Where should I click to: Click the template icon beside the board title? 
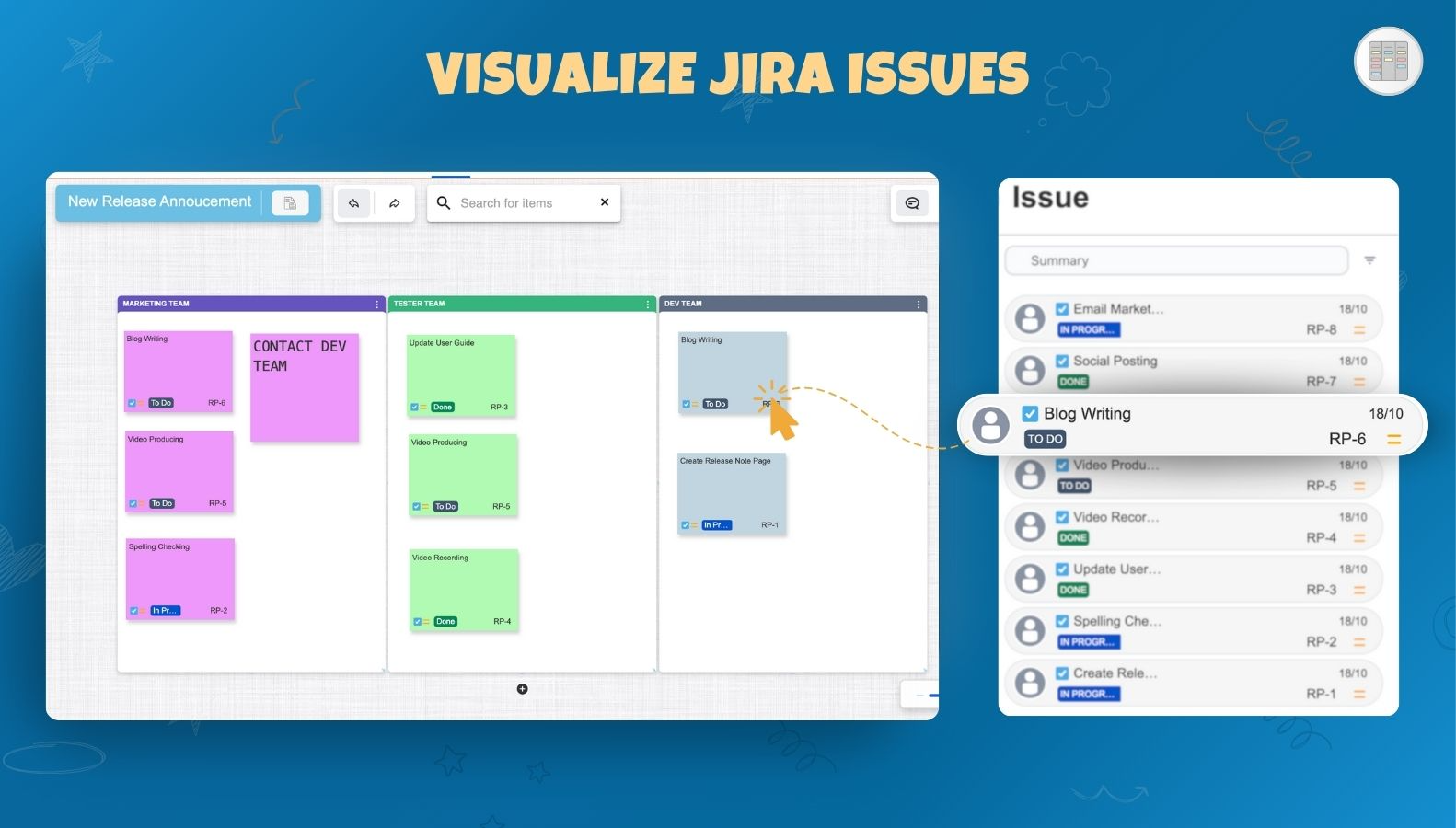(x=290, y=203)
